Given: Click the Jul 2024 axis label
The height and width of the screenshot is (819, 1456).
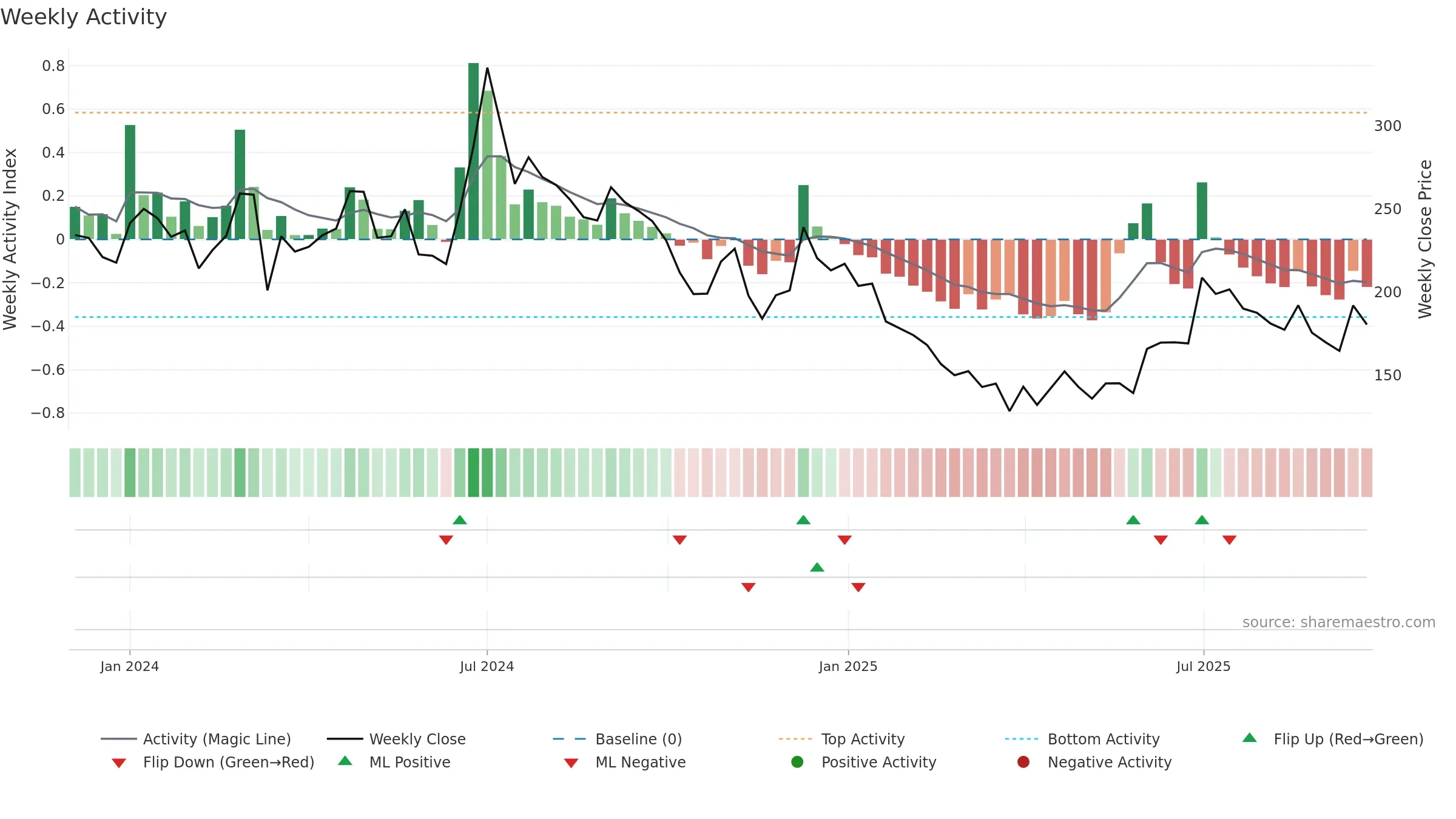Looking at the screenshot, I should (487, 666).
